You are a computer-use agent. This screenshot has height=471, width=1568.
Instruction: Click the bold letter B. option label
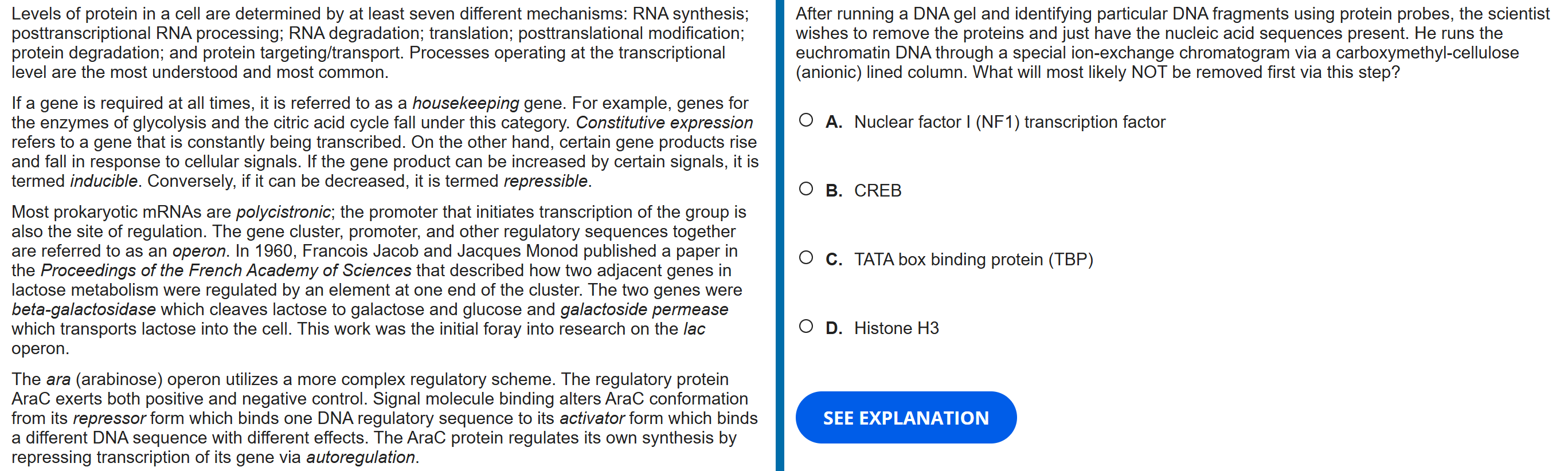click(833, 190)
